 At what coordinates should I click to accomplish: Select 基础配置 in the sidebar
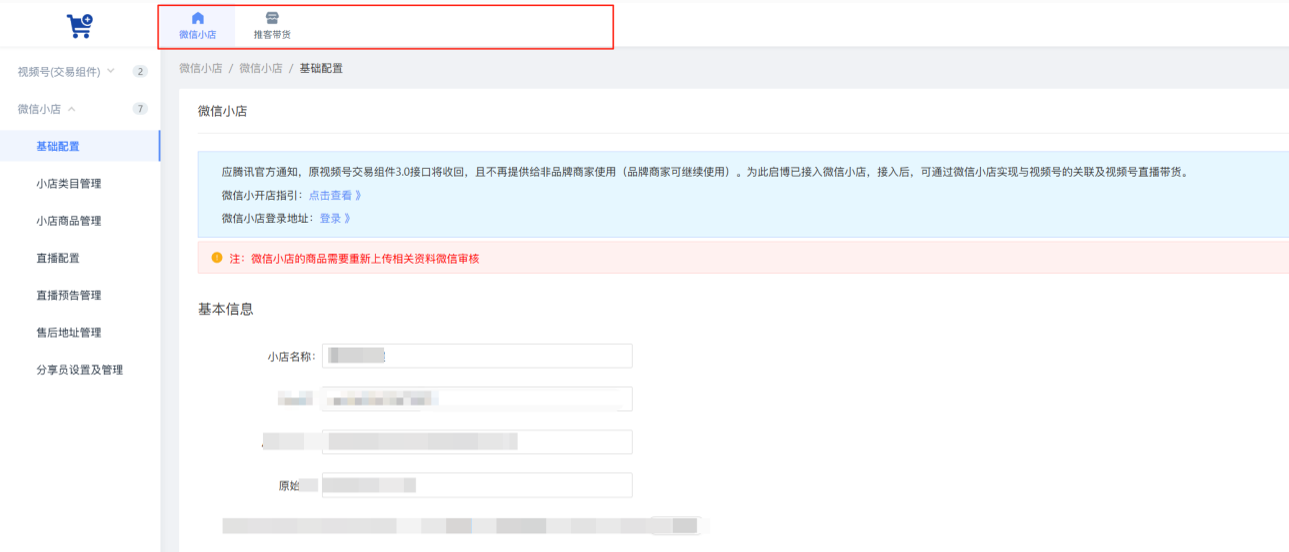tap(80, 146)
